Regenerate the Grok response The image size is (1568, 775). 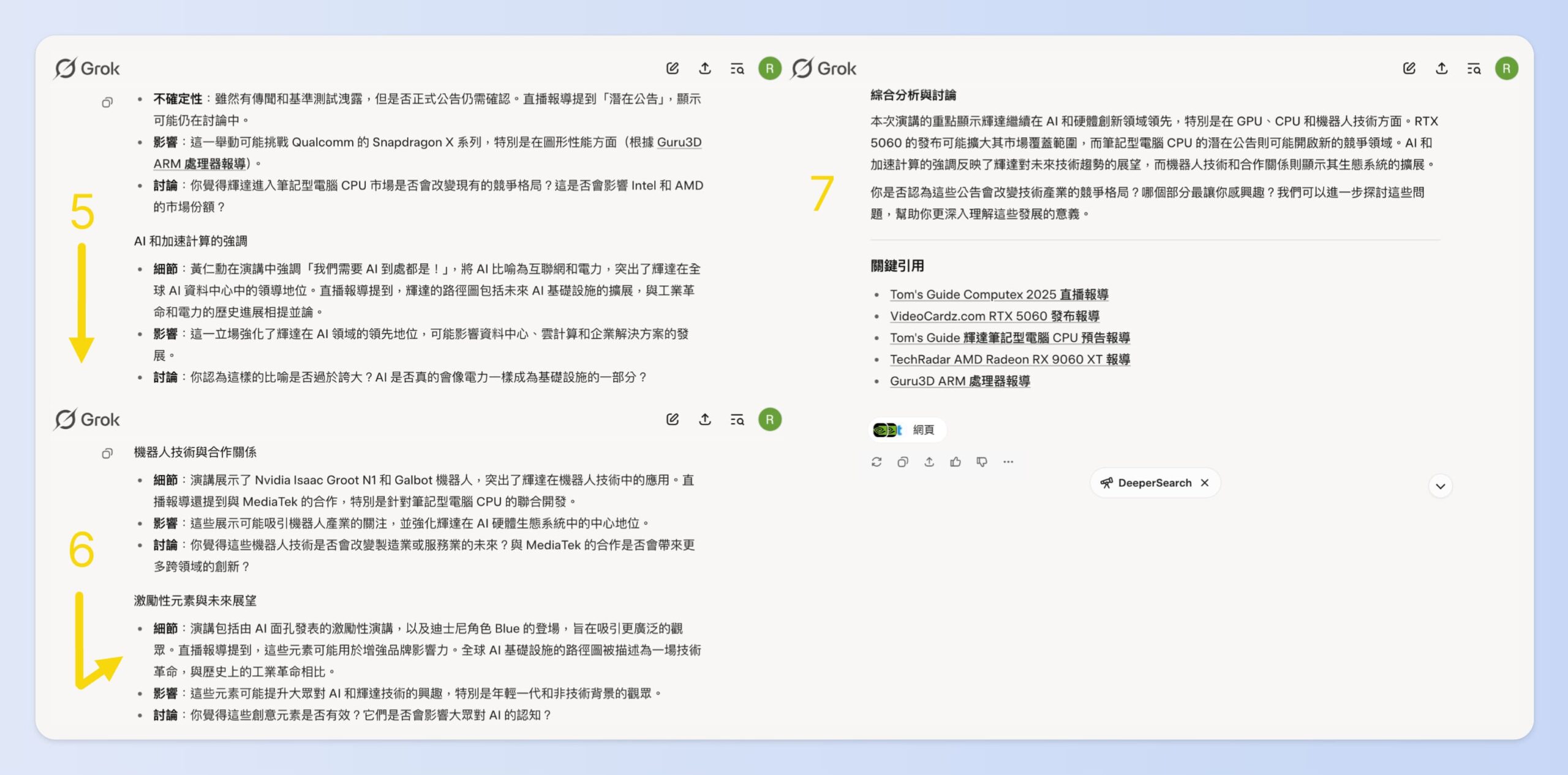[x=876, y=462]
